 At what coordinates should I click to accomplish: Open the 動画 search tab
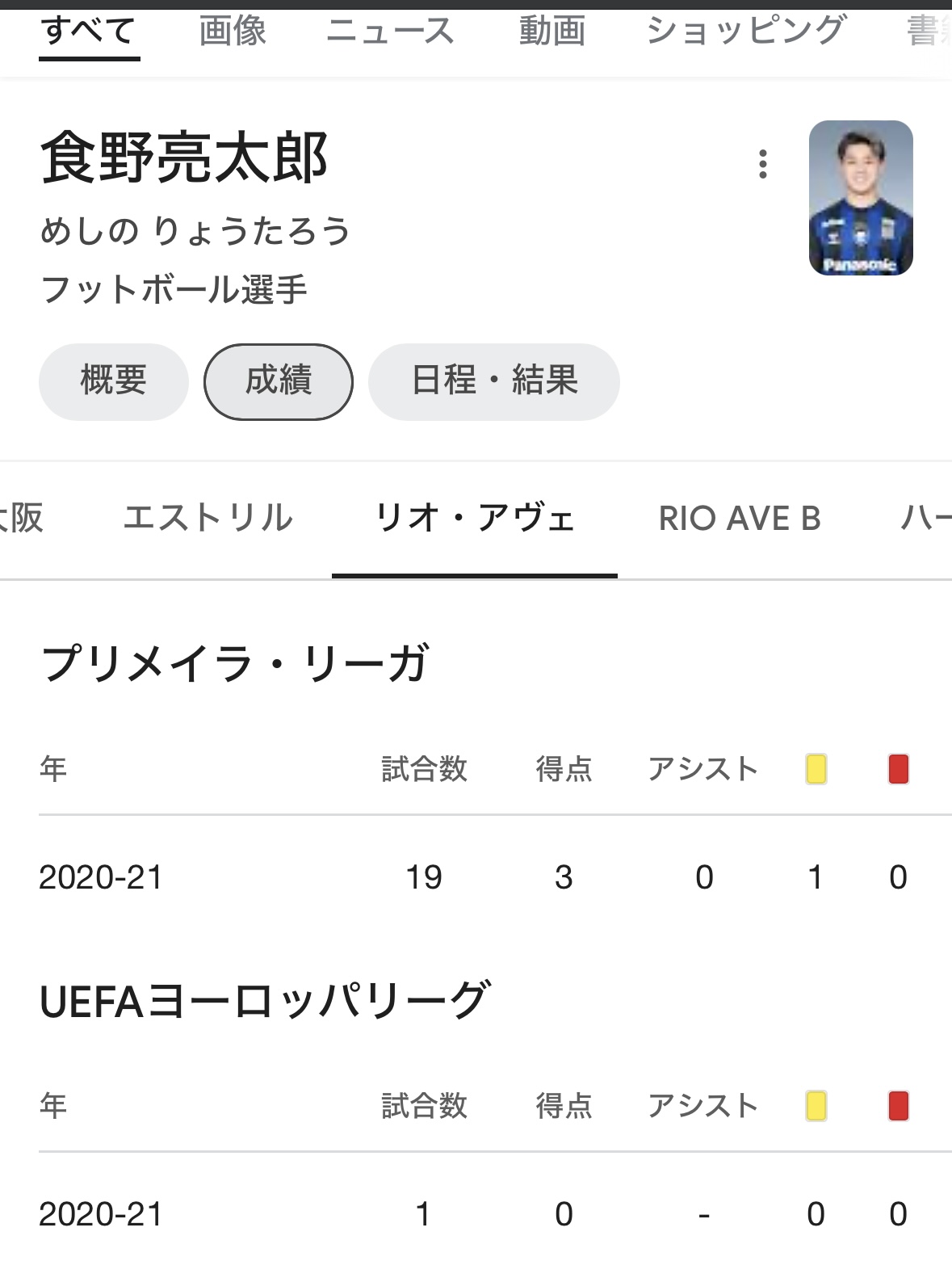pyautogui.click(x=552, y=32)
